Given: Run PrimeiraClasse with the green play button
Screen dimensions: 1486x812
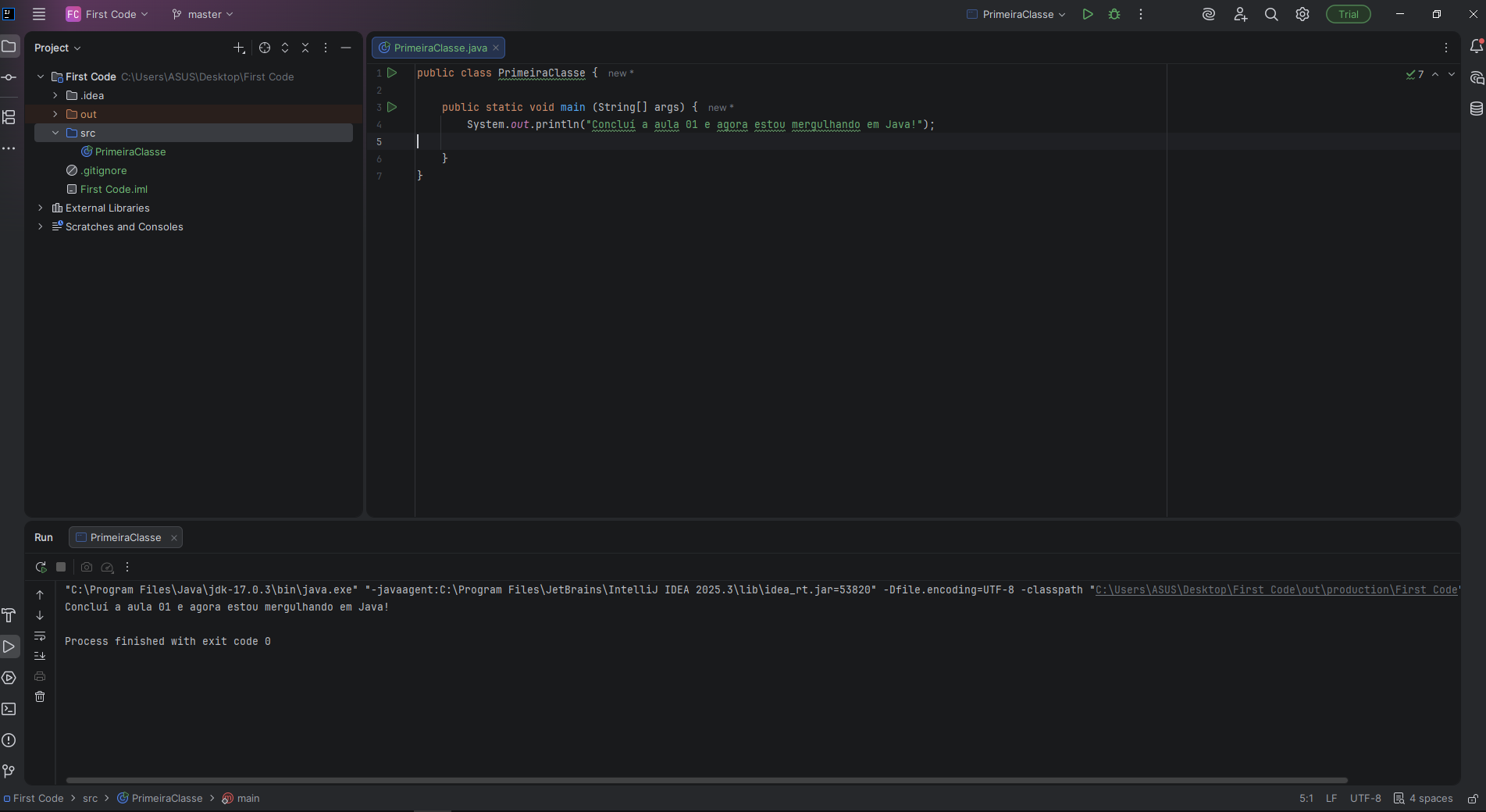Looking at the screenshot, I should tap(1087, 14).
